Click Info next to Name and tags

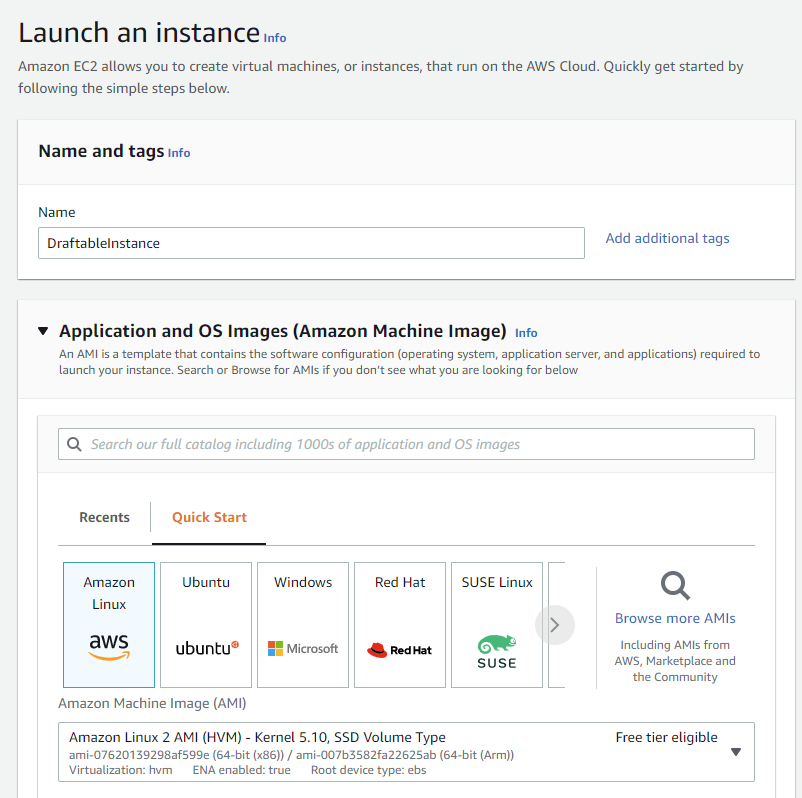point(178,153)
